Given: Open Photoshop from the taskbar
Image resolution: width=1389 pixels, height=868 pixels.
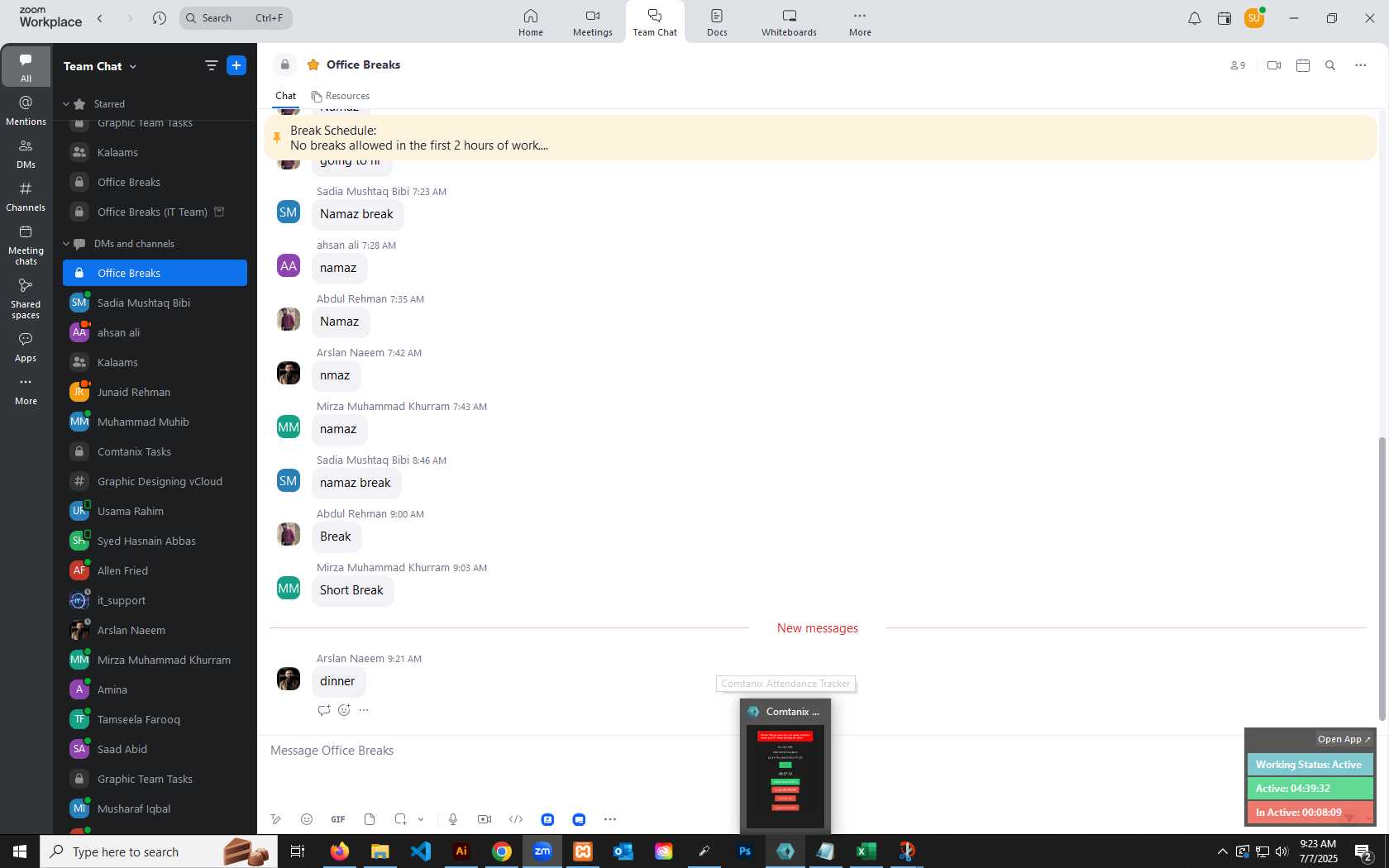Looking at the screenshot, I should pos(745,851).
